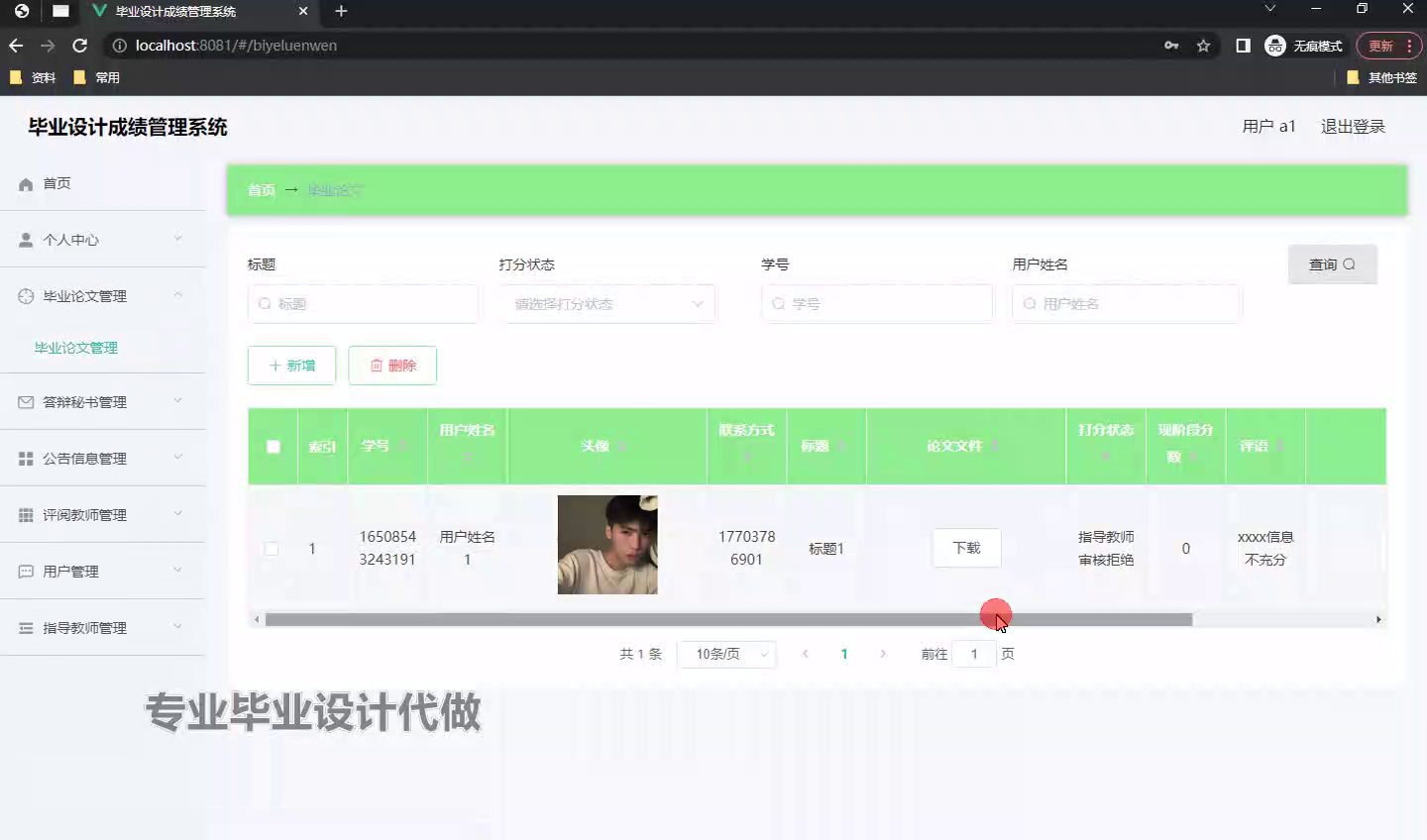Click the 查询 search button

pyautogui.click(x=1332, y=264)
